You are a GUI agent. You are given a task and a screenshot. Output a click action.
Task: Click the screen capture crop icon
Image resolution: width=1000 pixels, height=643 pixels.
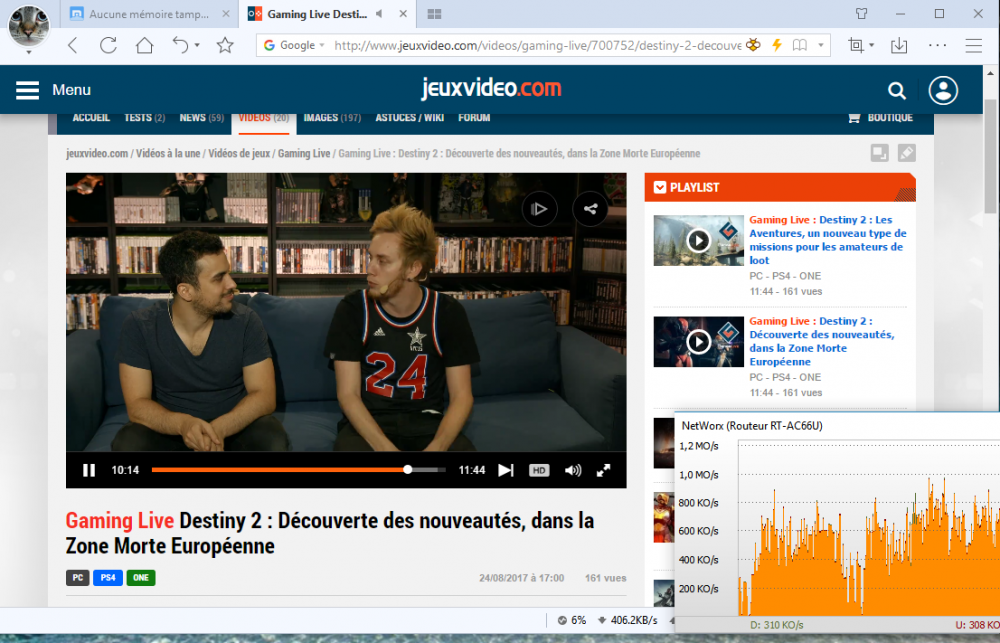click(855, 45)
